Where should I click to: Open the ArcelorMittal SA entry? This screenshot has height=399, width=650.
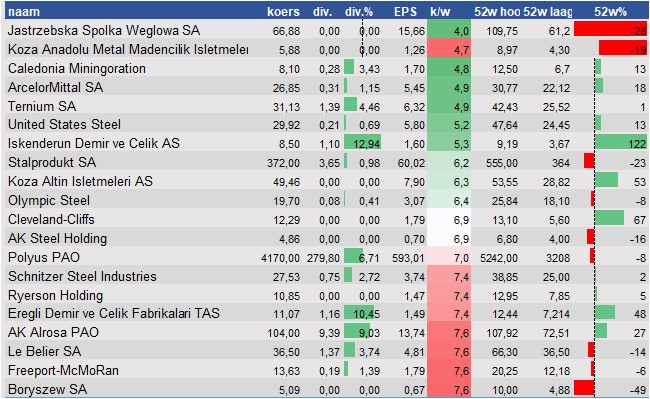point(56,87)
